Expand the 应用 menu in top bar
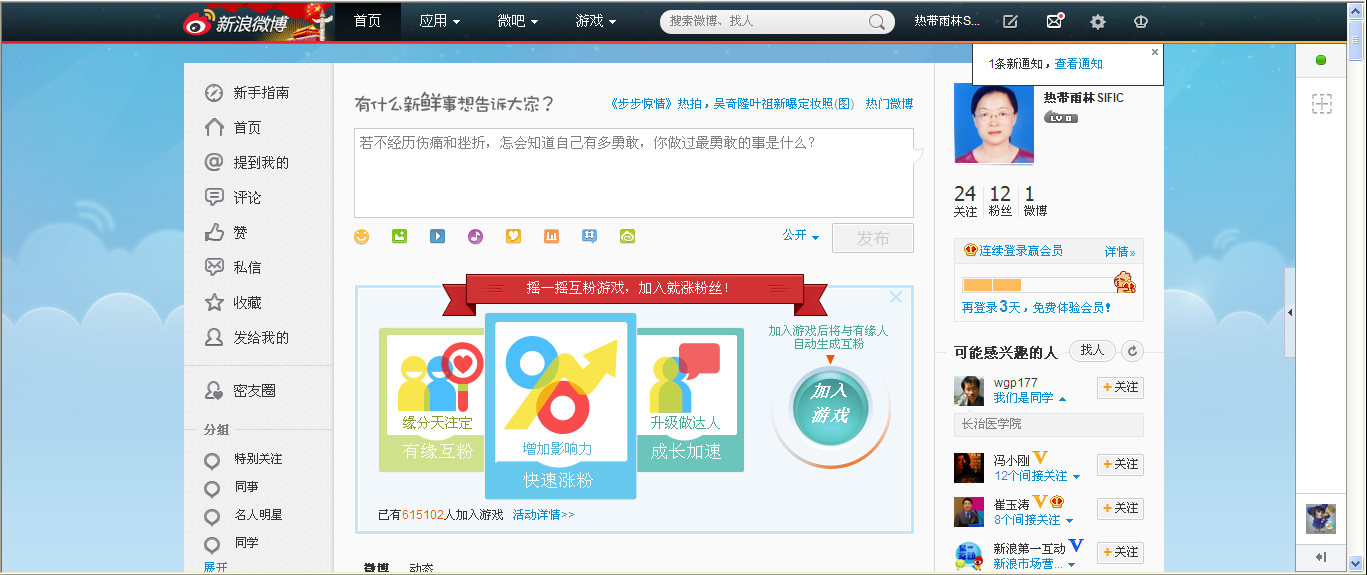This screenshot has height=575, width=1367. click(x=439, y=21)
